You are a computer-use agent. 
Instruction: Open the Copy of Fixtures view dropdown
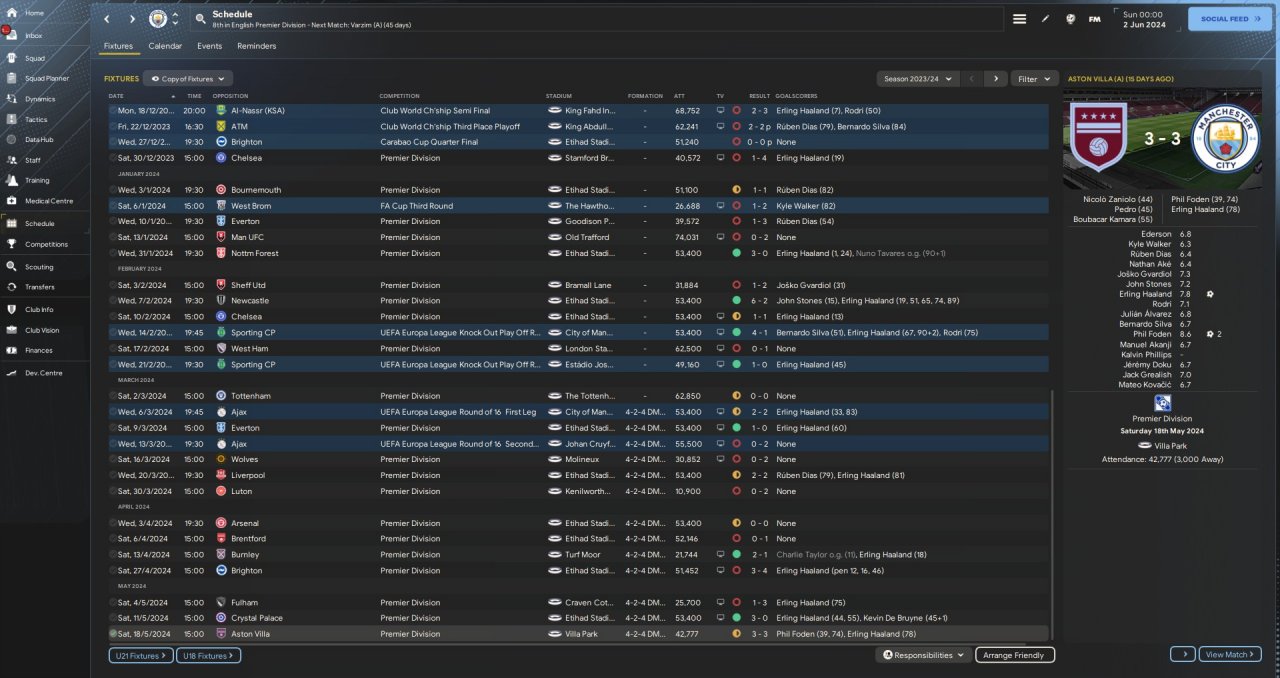click(188, 78)
